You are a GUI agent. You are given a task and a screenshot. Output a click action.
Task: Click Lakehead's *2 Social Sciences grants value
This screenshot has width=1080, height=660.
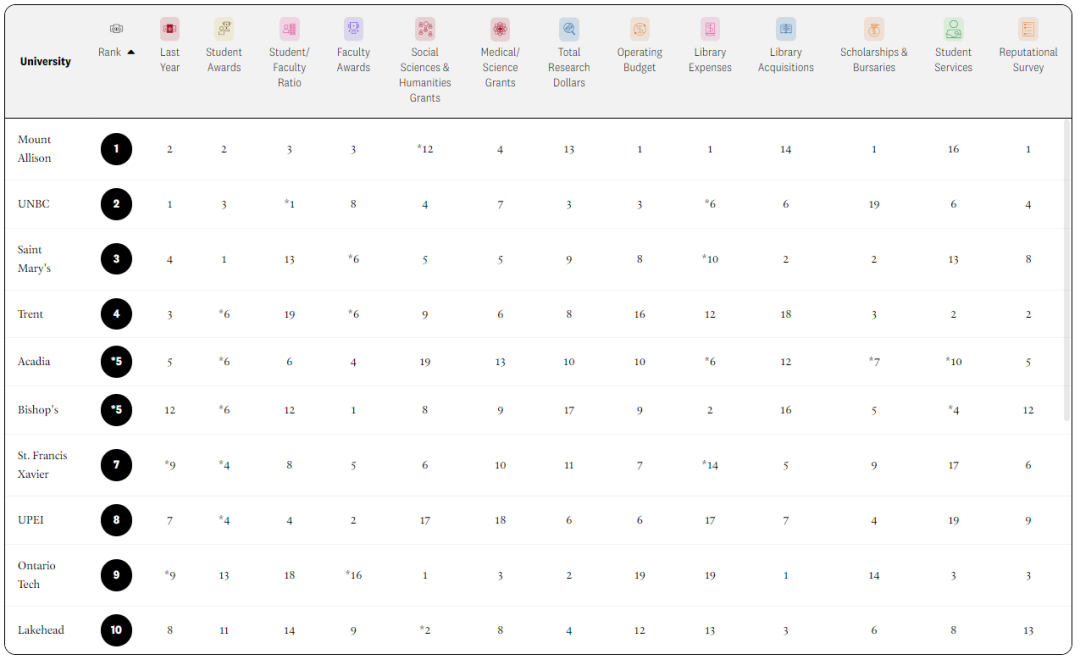tap(425, 630)
